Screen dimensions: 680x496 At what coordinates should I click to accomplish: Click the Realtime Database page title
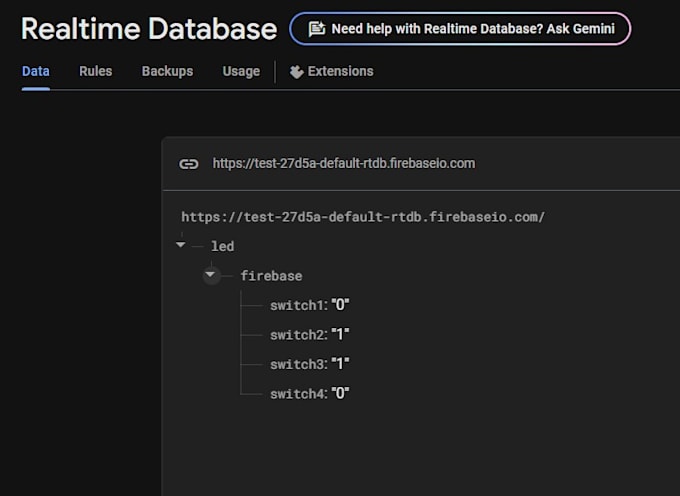point(149,29)
